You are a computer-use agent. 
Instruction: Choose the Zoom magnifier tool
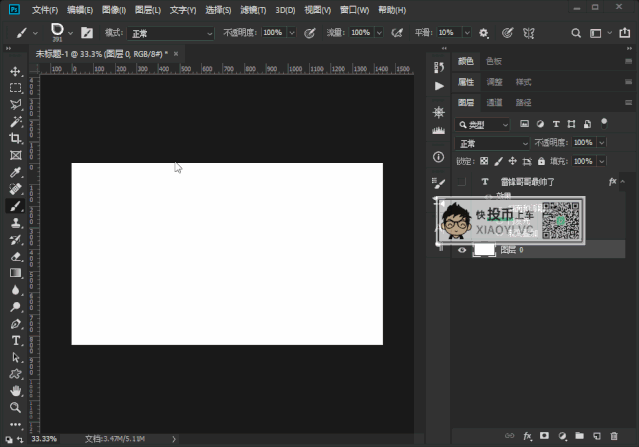[16, 407]
